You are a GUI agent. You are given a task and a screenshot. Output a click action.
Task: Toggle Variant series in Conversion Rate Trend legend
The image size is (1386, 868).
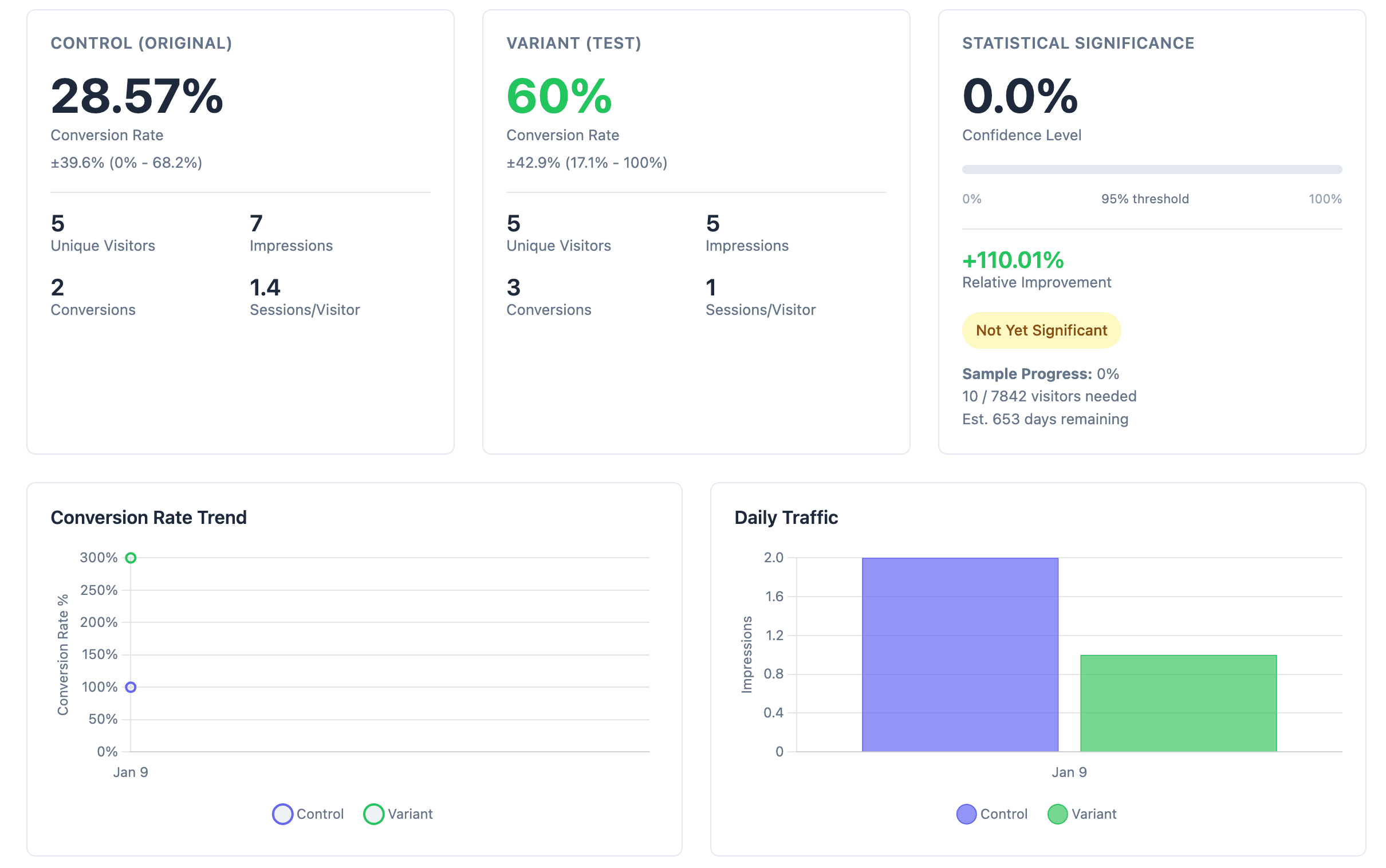[x=398, y=814]
